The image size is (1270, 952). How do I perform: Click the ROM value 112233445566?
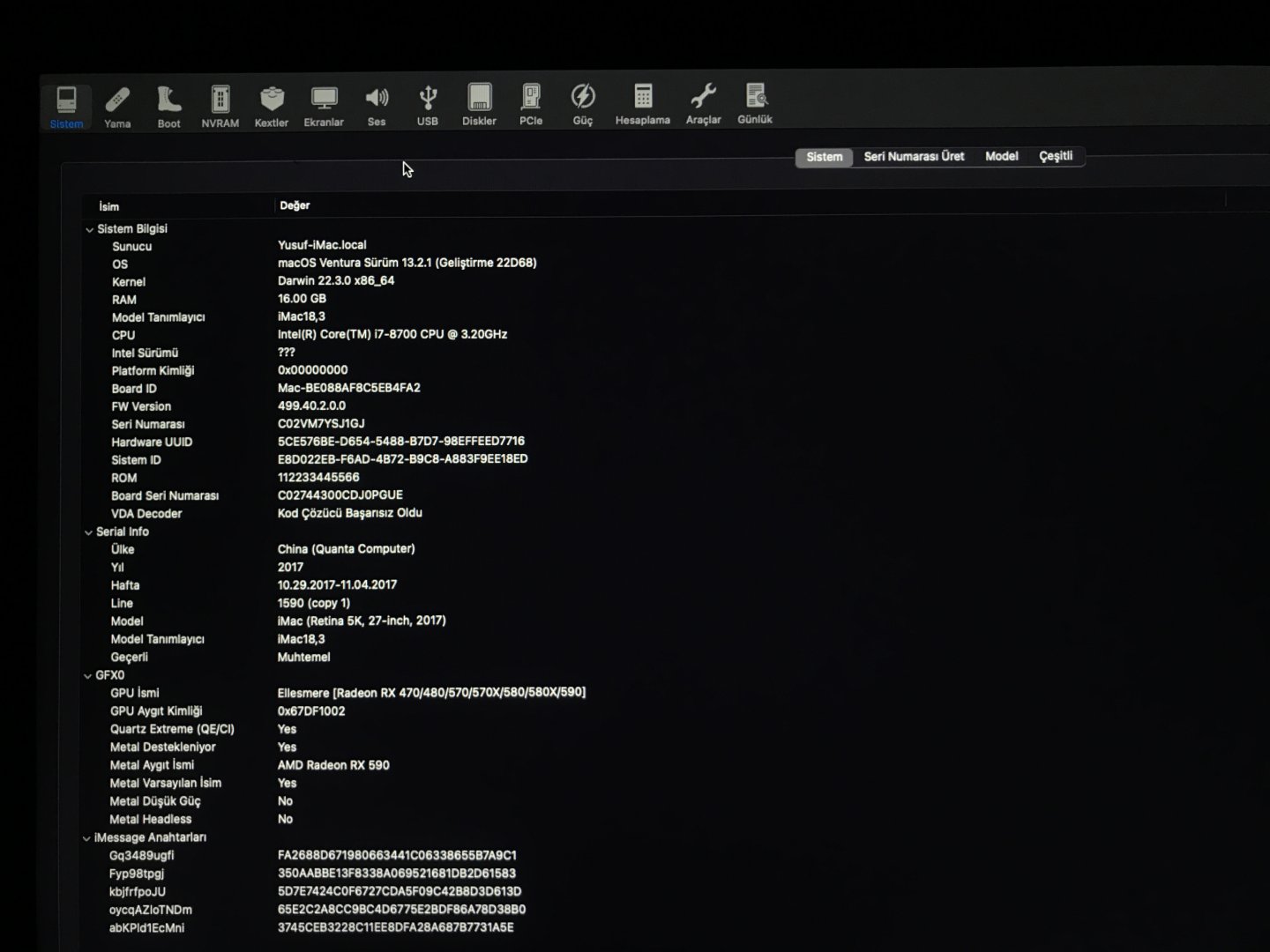click(318, 478)
